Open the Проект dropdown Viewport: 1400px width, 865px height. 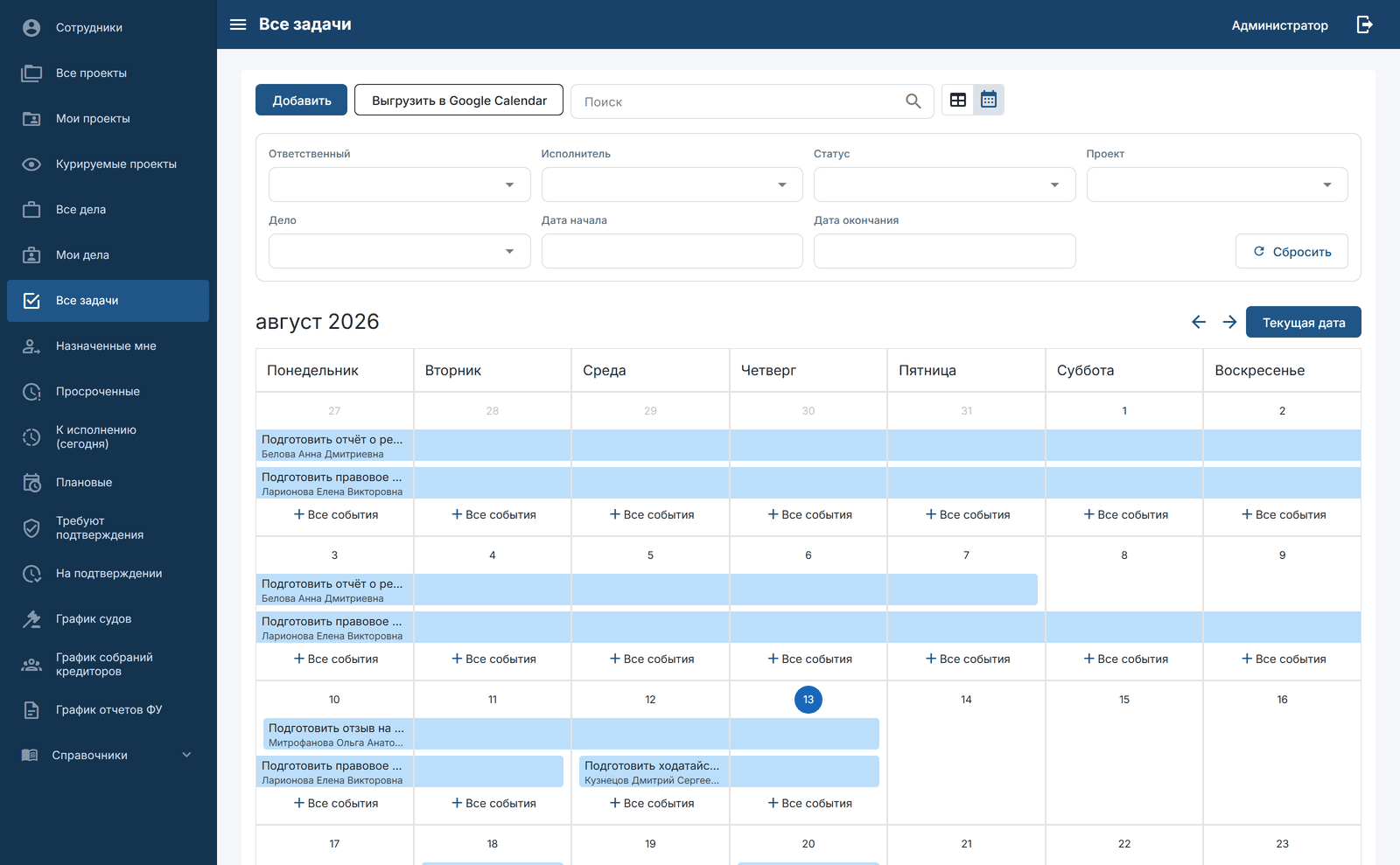(1217, 185)
